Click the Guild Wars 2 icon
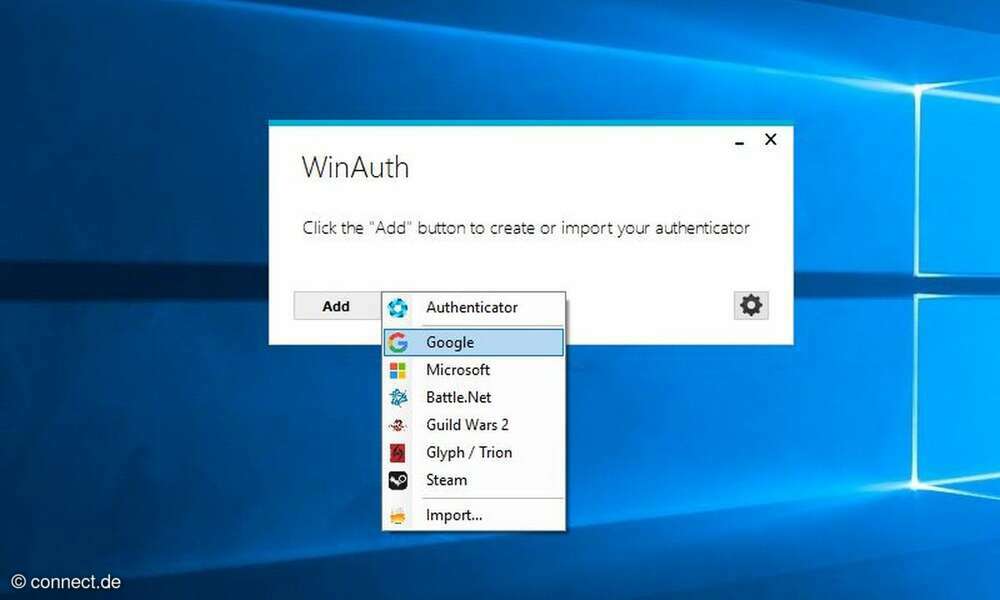 coord(398,424)
